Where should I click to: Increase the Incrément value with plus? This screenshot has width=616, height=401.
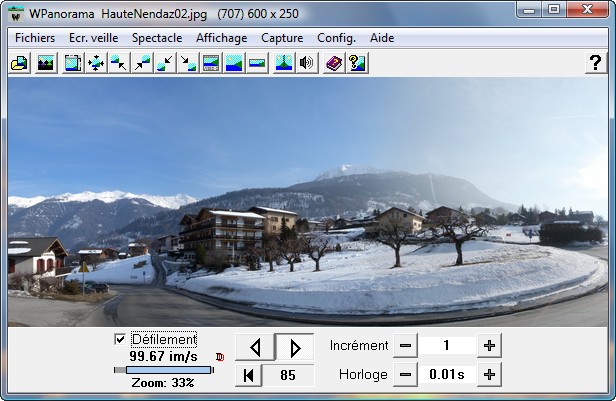[489, 346]
